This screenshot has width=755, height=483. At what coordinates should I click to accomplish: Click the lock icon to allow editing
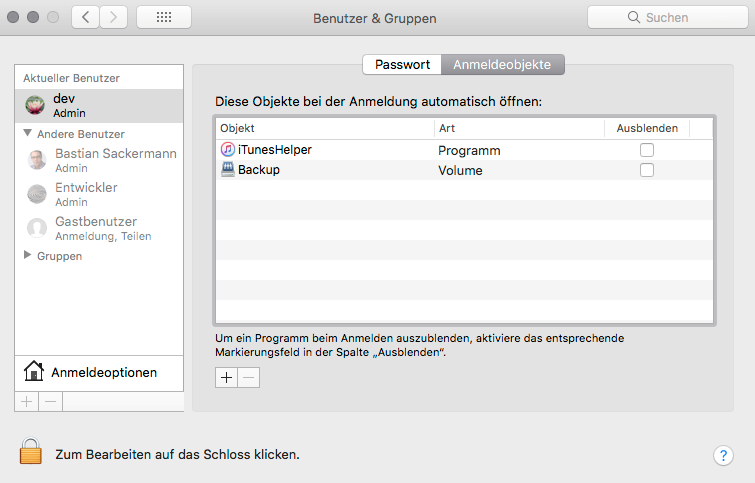(x=31, y=452)
